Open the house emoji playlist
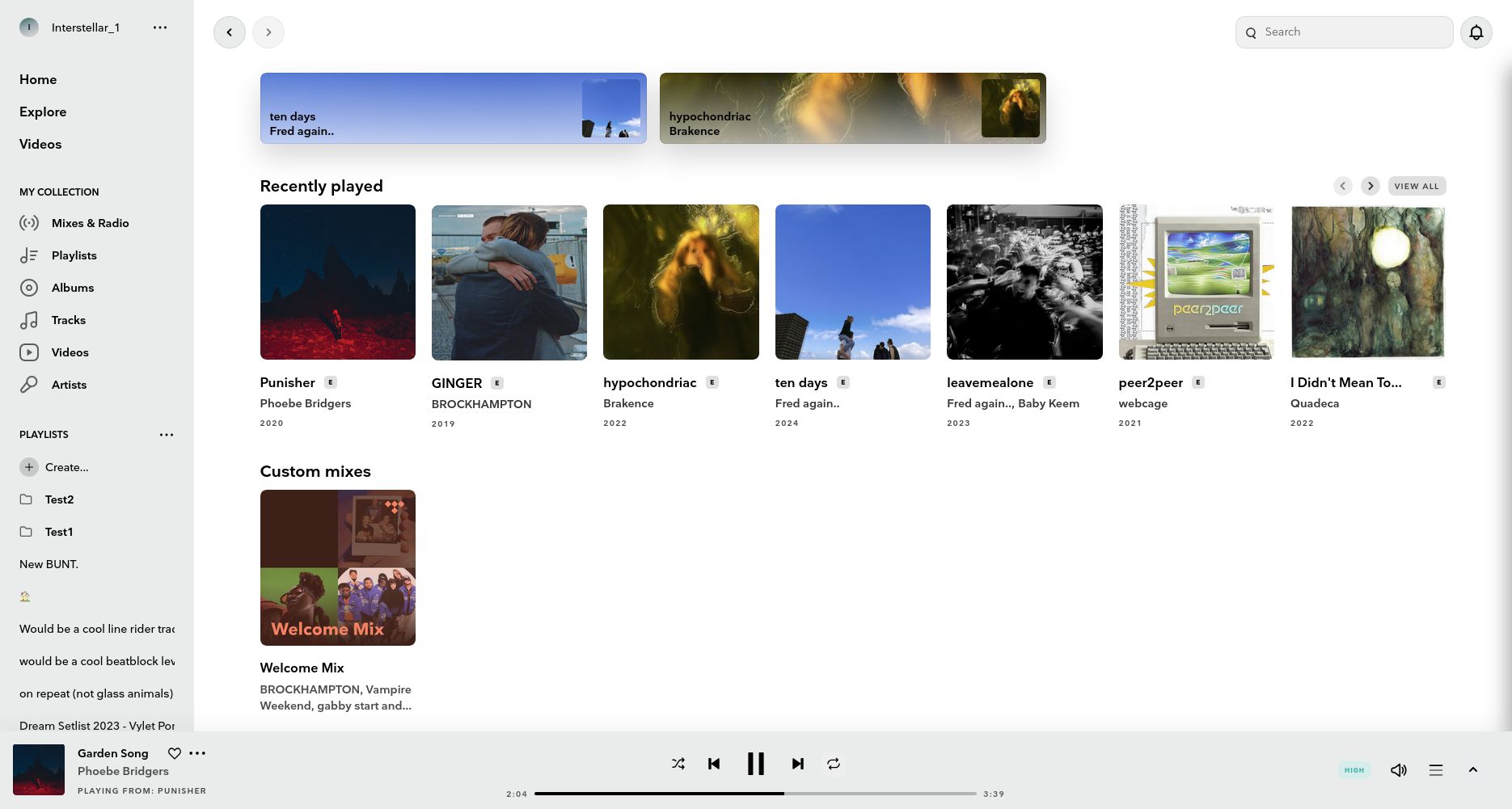1512x809 pixels. [25, 596]
